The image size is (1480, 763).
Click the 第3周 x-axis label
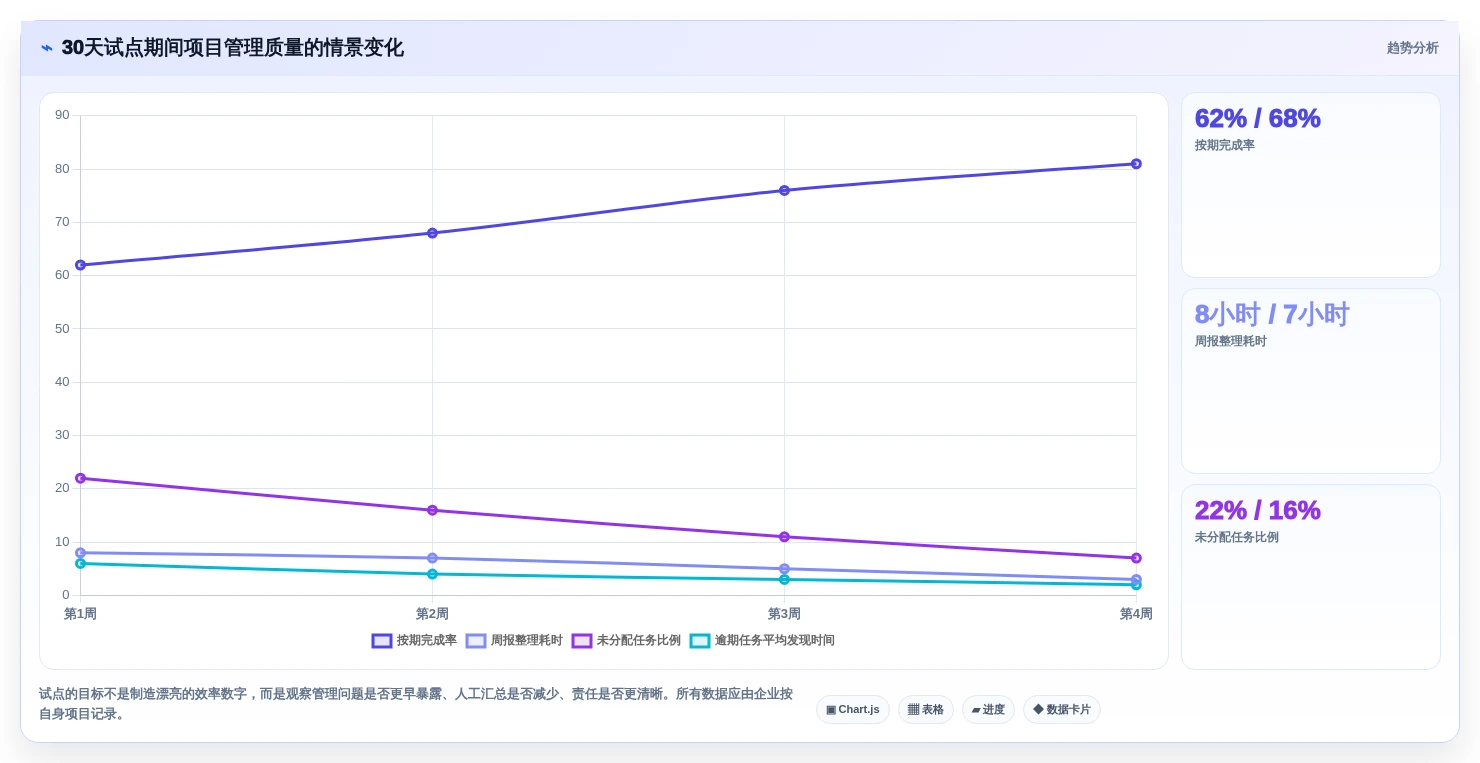coord(784,614)
